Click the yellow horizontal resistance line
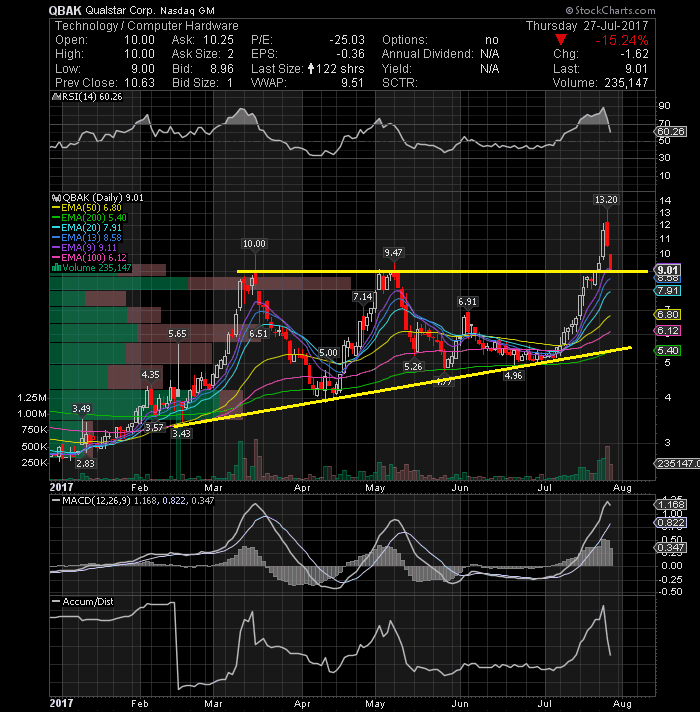Viewport: 700px width, 712px height. point(442,272)
